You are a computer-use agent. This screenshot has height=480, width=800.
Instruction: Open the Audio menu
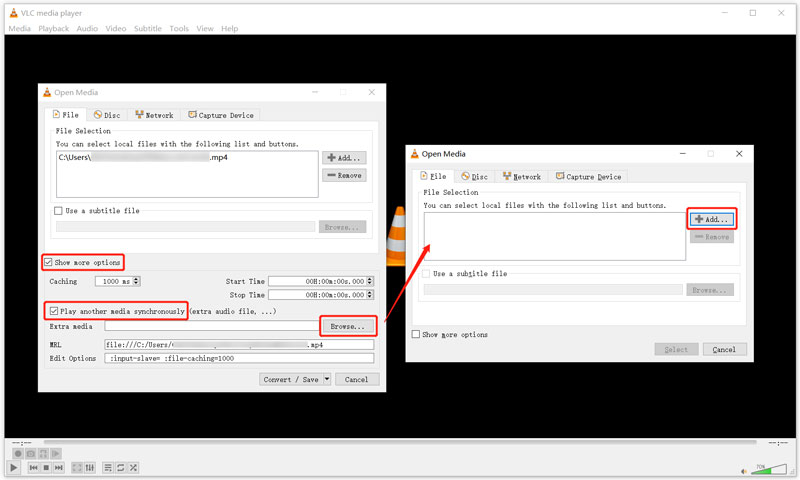tap(87, 29)
